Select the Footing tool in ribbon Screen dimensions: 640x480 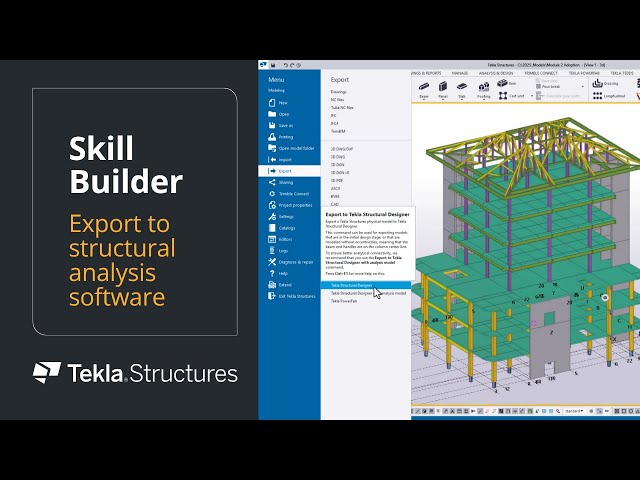[x=484, y=89]
